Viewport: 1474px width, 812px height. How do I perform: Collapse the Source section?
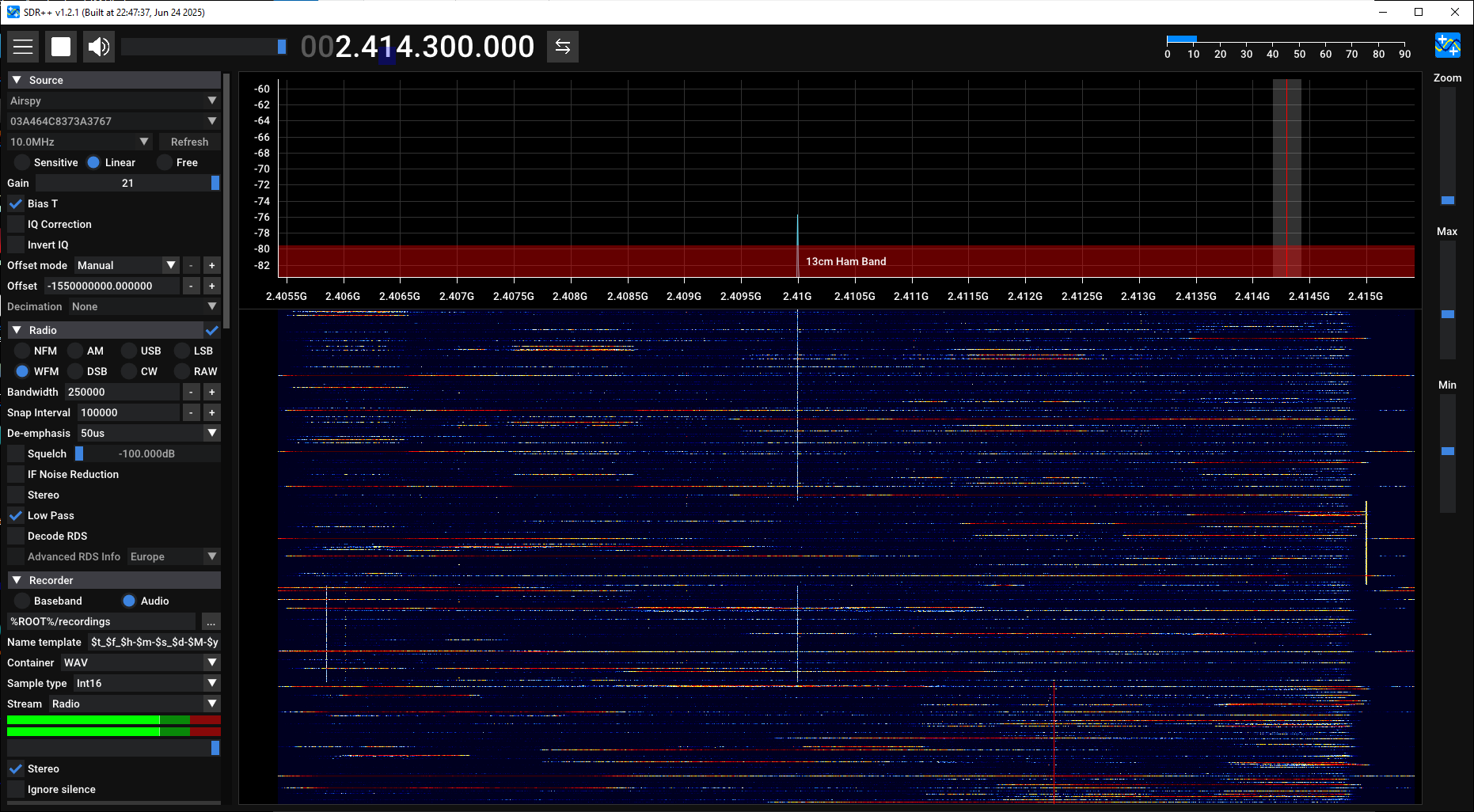(x=114, y=80)
